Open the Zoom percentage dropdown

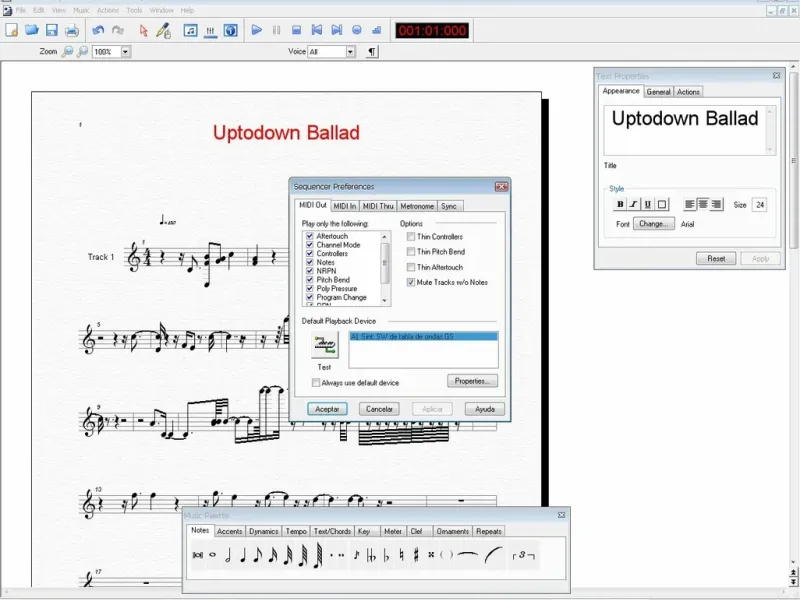pyautogui.click(x=125, y=52)
